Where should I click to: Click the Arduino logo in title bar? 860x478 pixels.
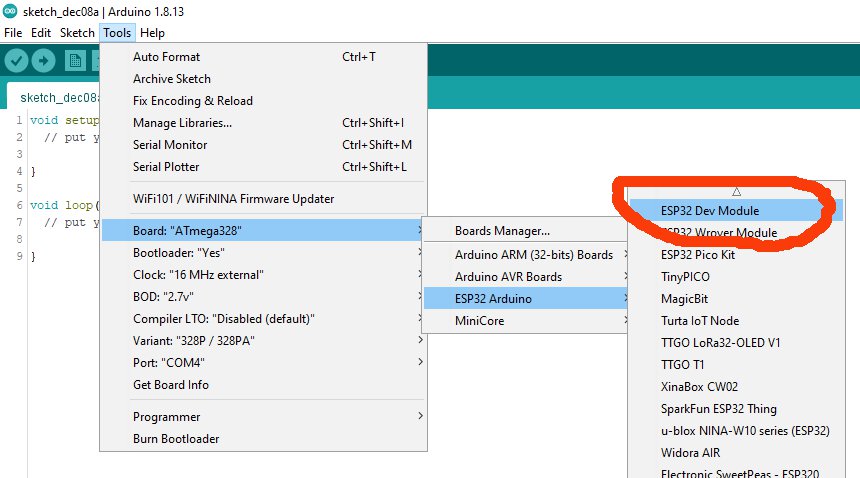(x=10, y=10)
